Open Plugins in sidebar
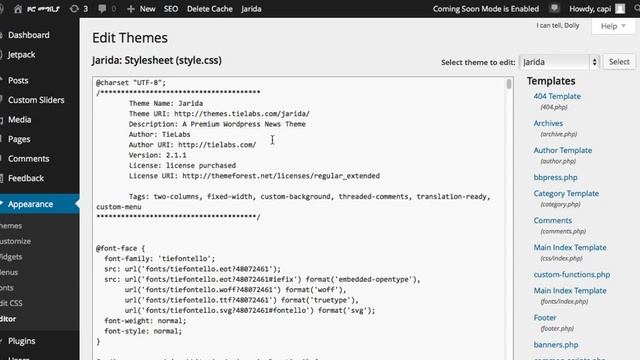This screenshot has width=640, height=360. pos(22,341)
